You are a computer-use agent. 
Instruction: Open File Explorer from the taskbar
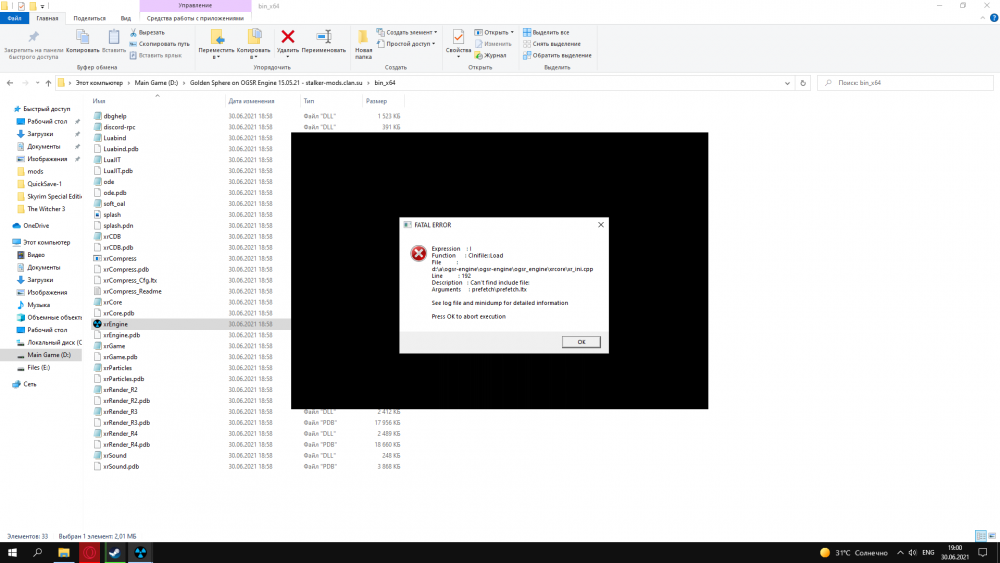pos(64,553)
